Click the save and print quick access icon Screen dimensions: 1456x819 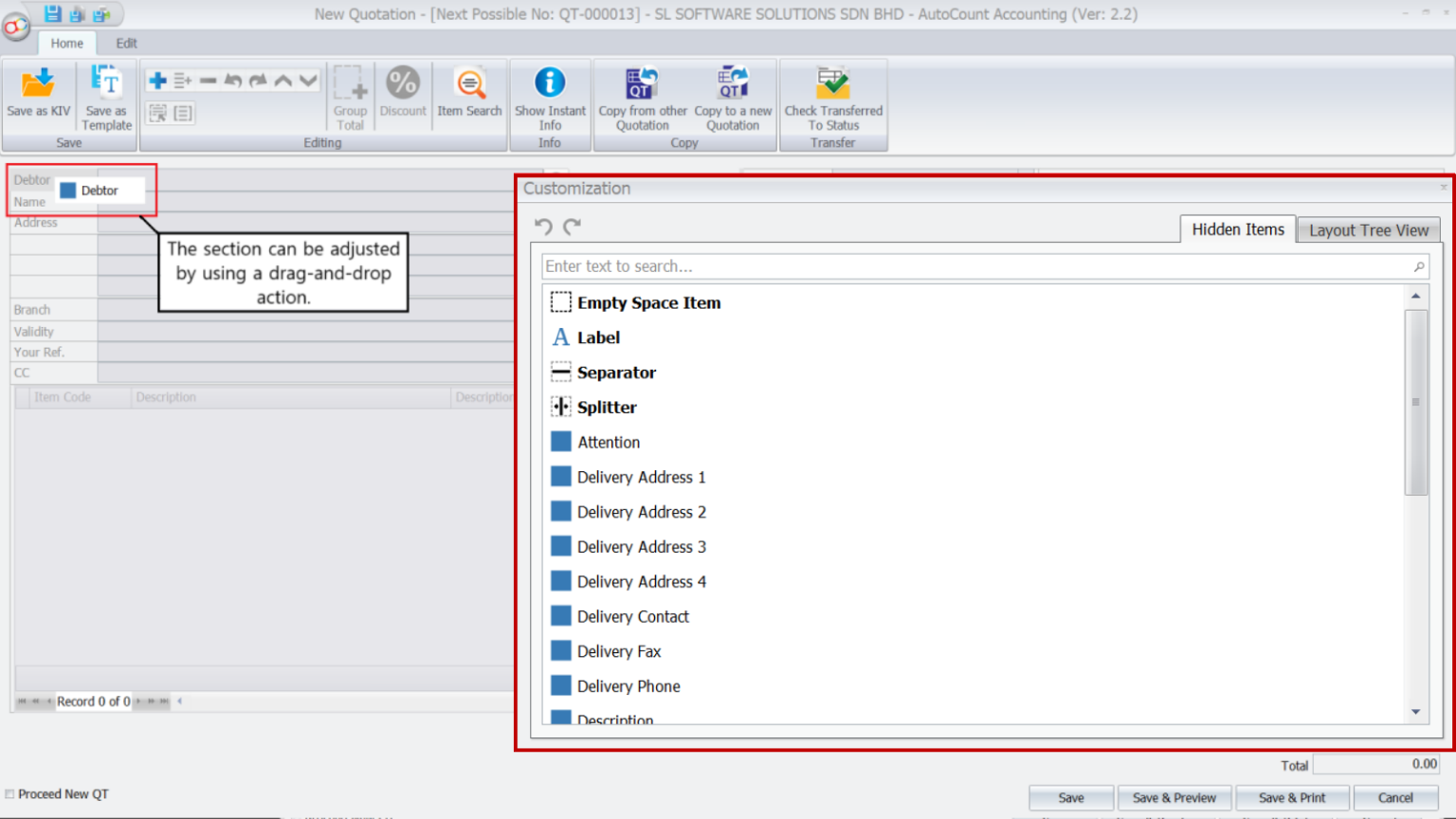coord(101,14)
